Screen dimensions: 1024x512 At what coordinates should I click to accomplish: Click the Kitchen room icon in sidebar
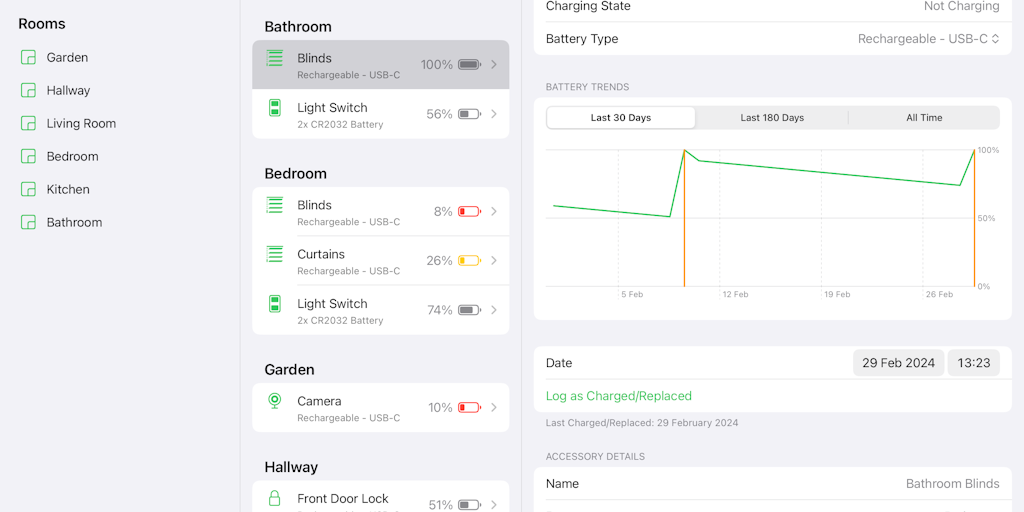tap(28, 189)
